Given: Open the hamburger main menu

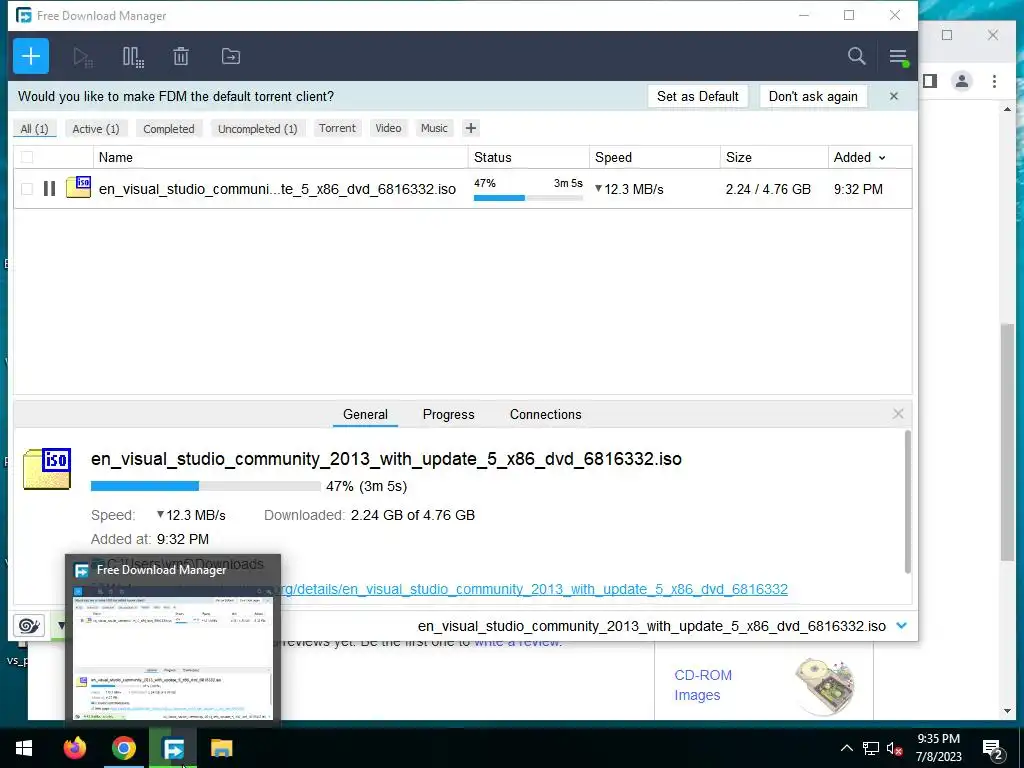Looking at the screenshot, I should pos(898,57).
